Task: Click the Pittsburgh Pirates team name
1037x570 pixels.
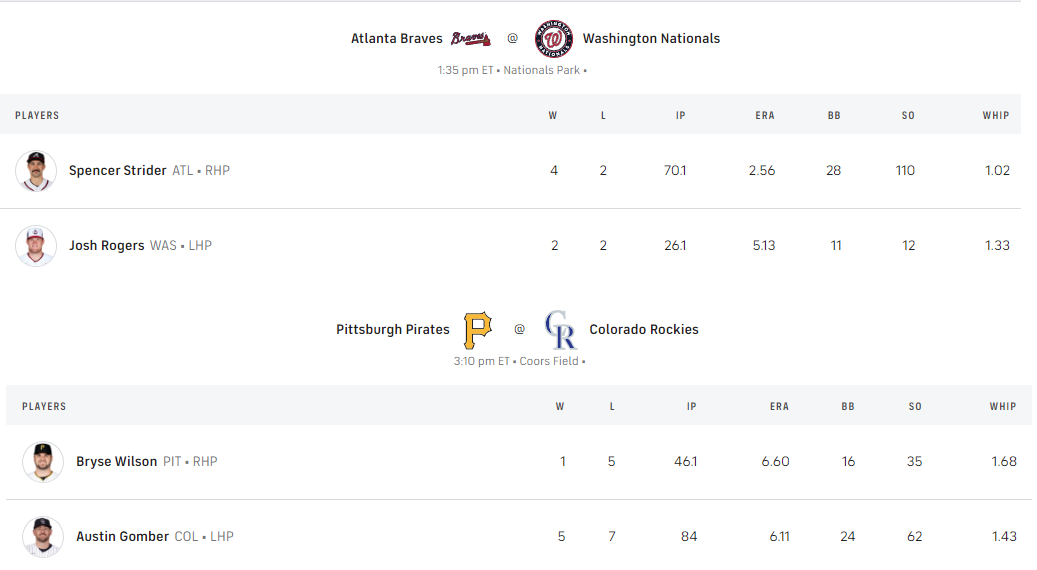Action: 391,329
